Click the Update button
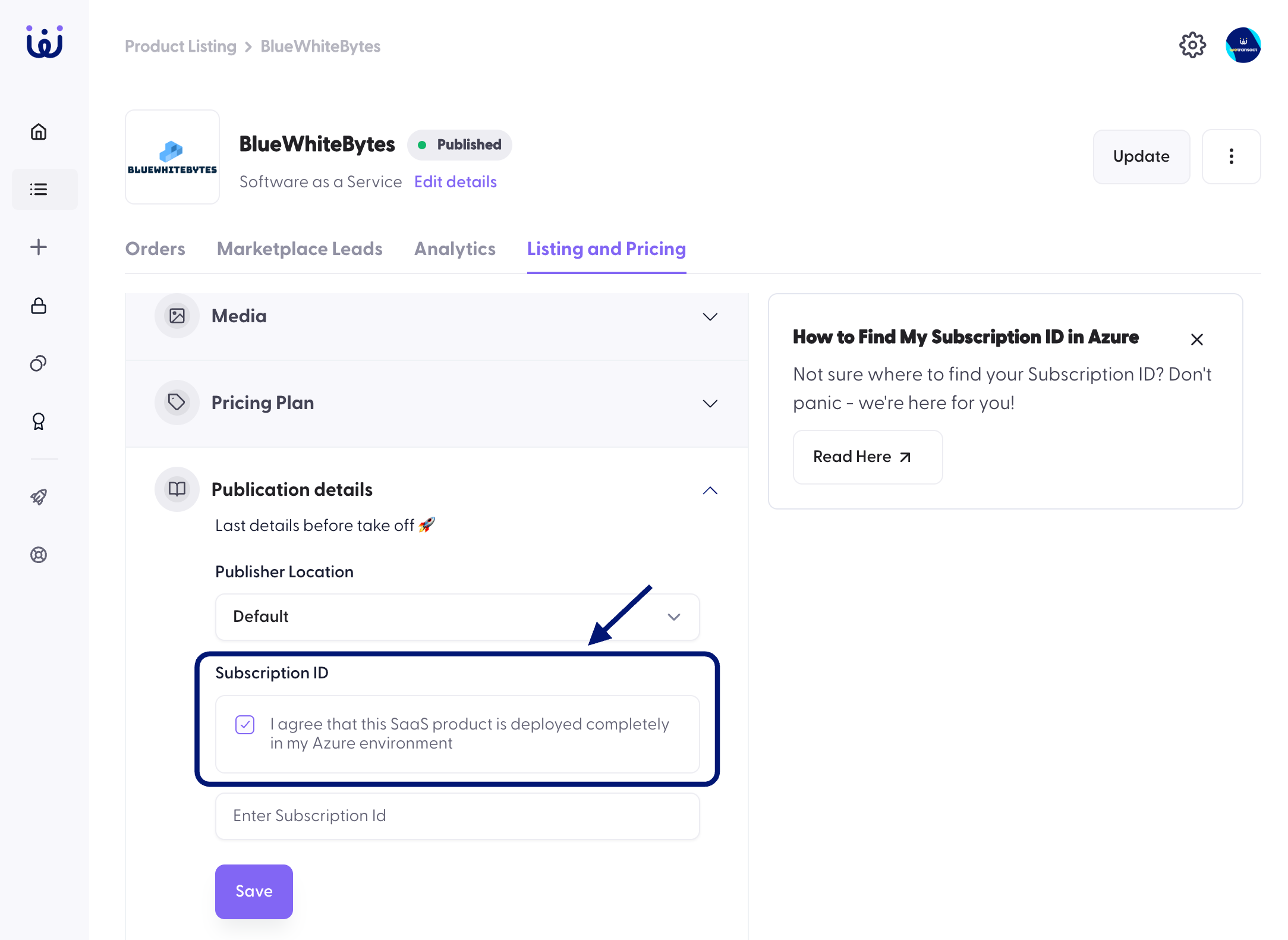This screenshot has height=940, width=1288. coord(1141,156)
